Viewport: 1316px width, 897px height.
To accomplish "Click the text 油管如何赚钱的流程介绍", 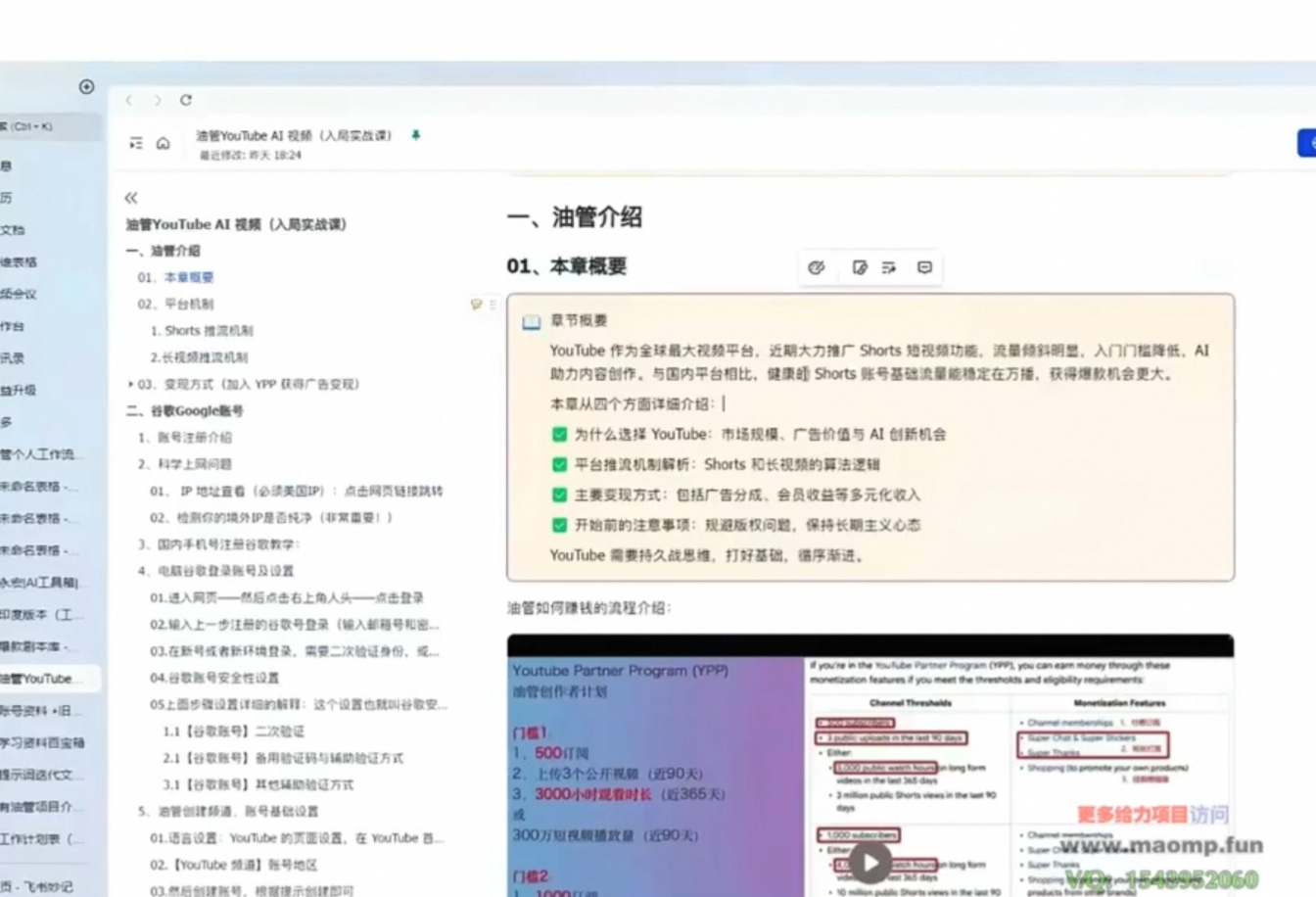I will tap(589, 608).
